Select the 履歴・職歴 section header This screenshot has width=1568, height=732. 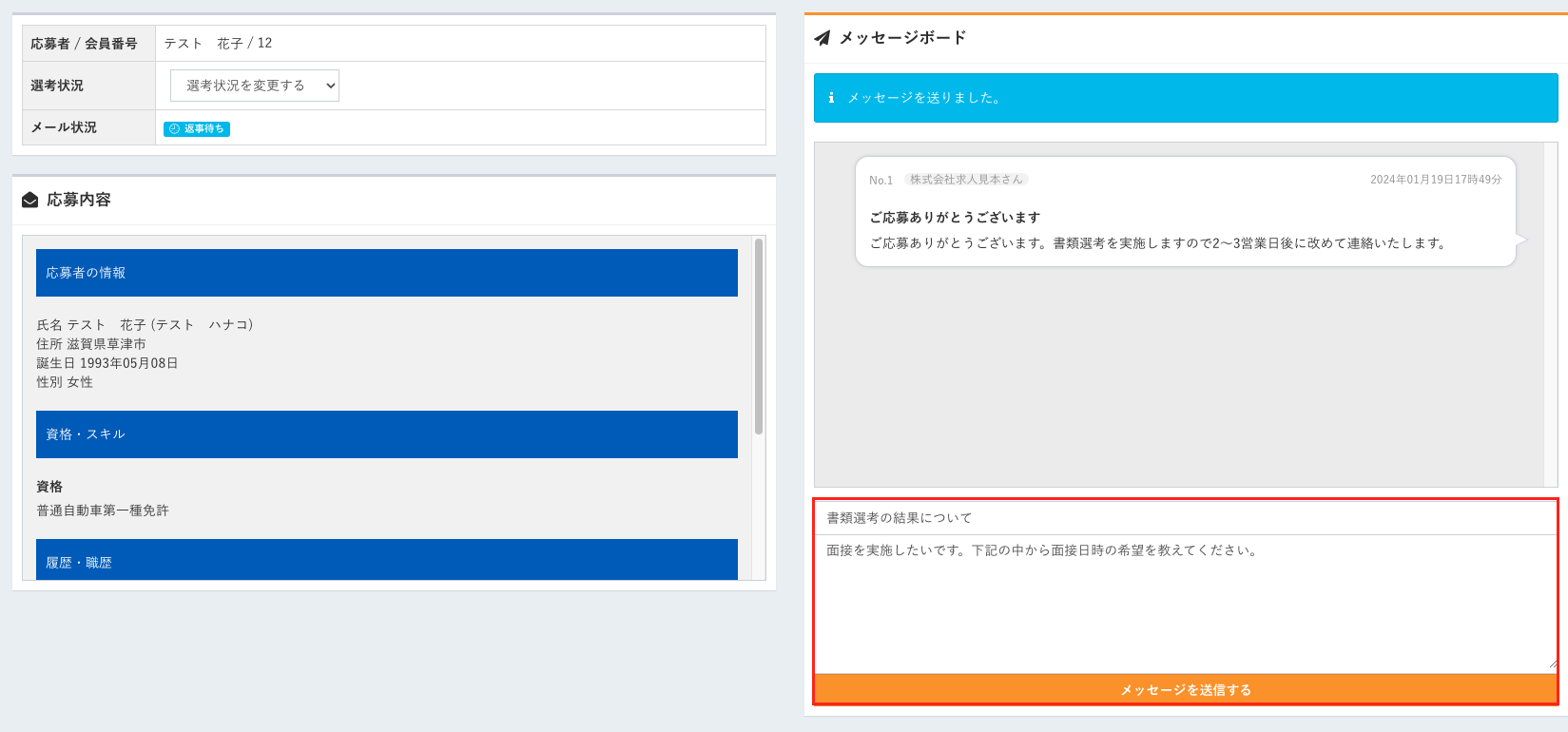[387, 560]
